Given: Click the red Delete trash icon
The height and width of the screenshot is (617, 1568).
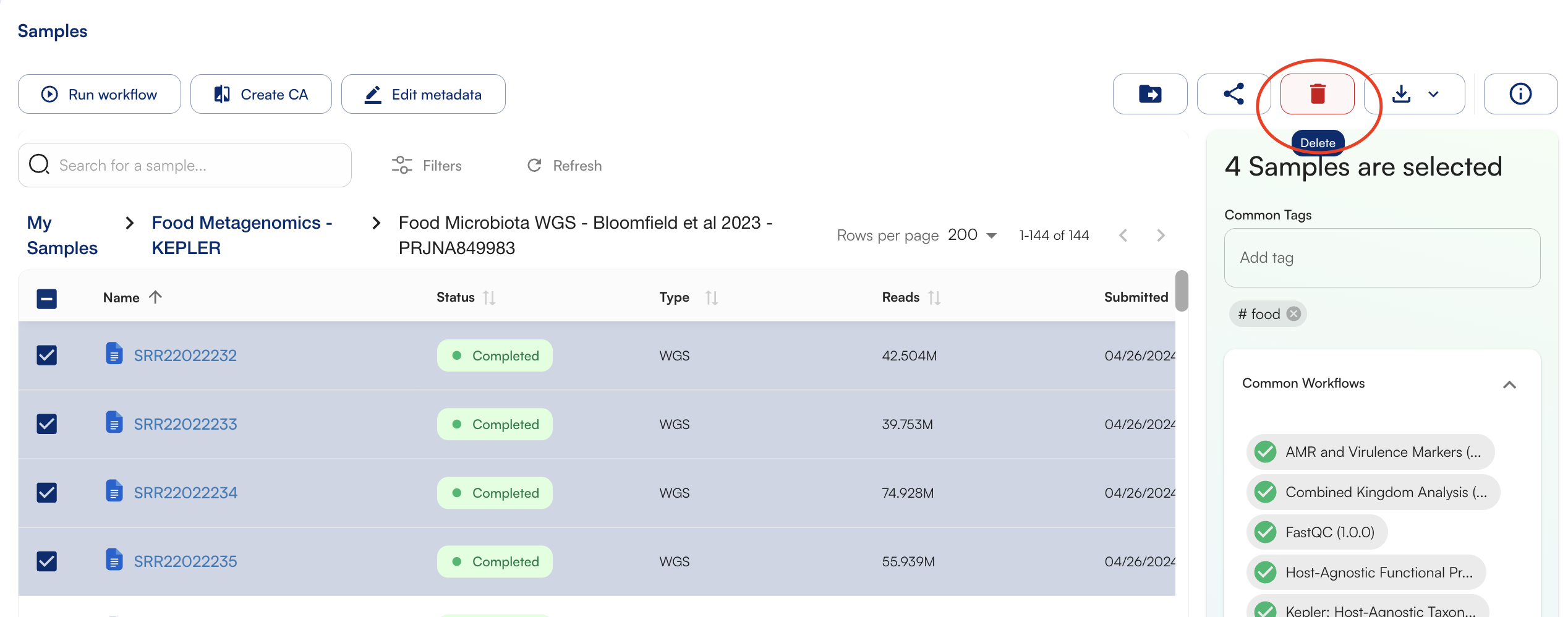Looking at the screenshot, I should click(x=1317, y=94).
